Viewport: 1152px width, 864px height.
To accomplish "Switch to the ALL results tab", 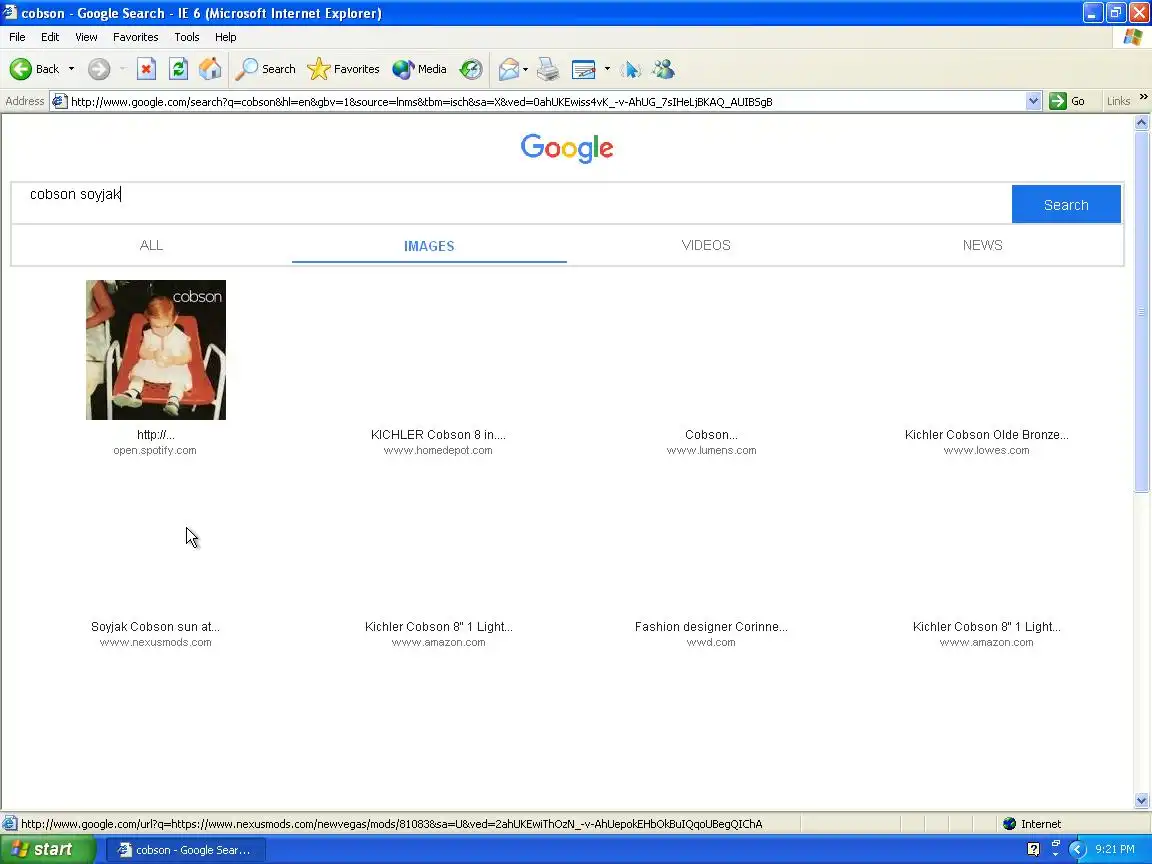I will pyautogui.click(x=151, y=245).
